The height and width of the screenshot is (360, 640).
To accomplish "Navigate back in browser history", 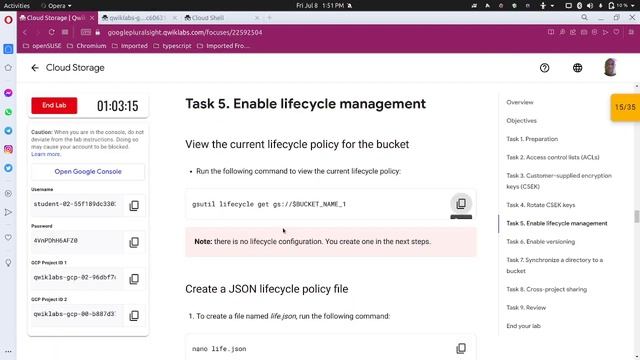I will point(25,32).
